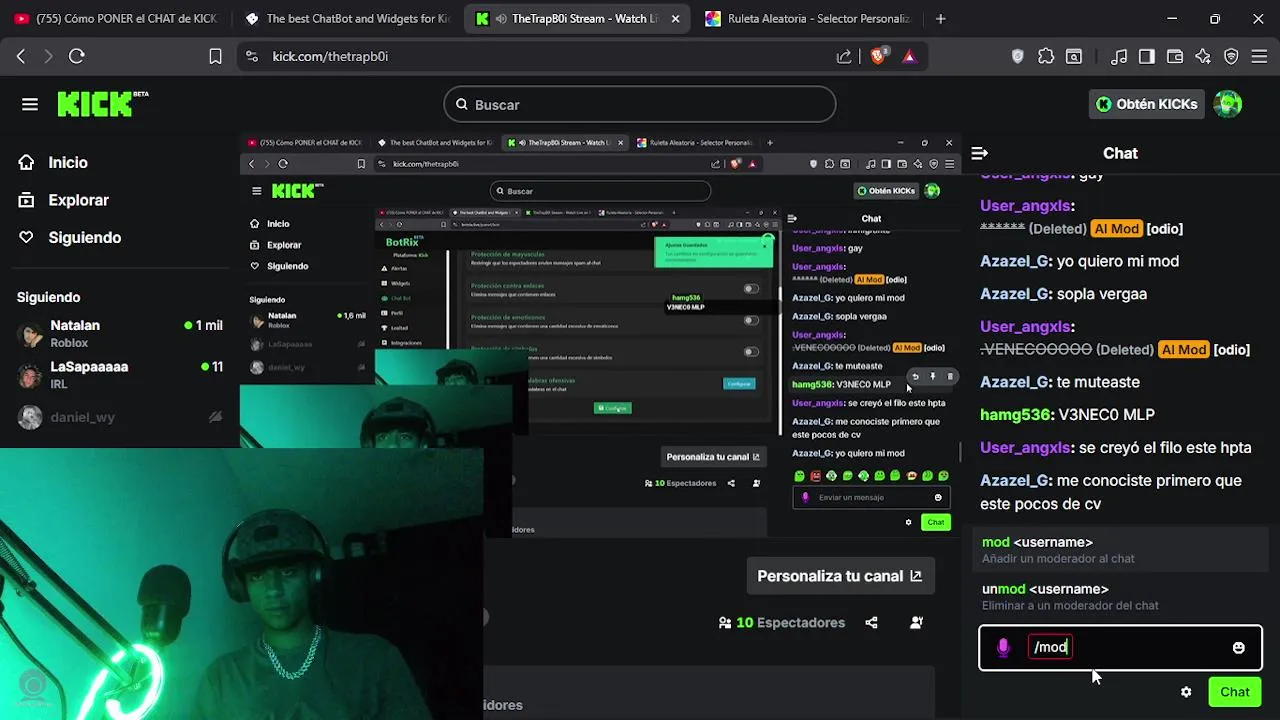This screenshot has width=1280, height=720.
Task: Click the chat message input field
Action: click(x=1120, y=648)
